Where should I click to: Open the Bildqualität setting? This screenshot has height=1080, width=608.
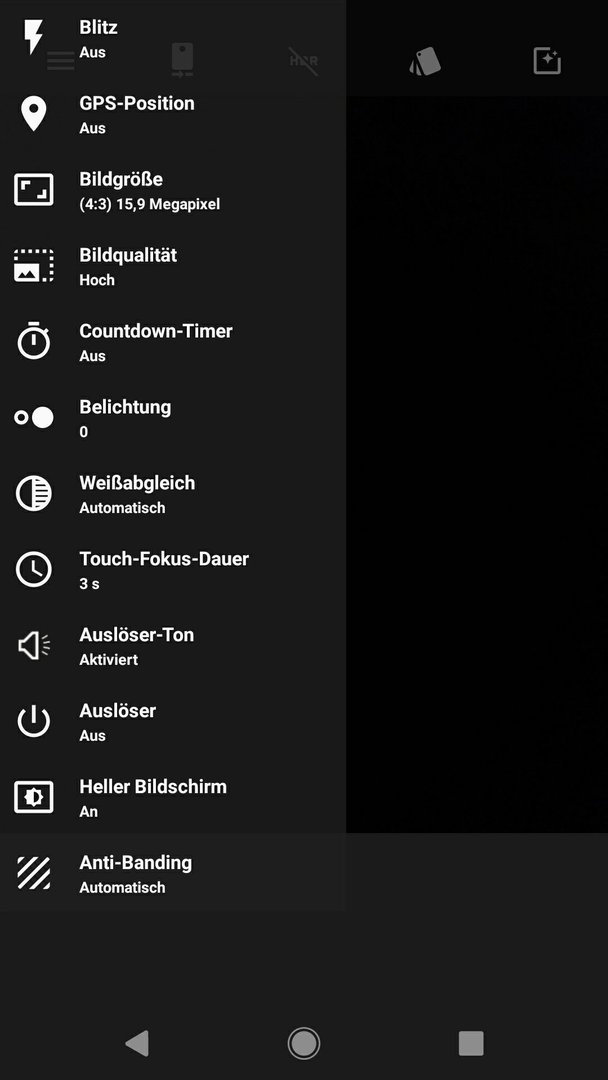tap(173, 266)
